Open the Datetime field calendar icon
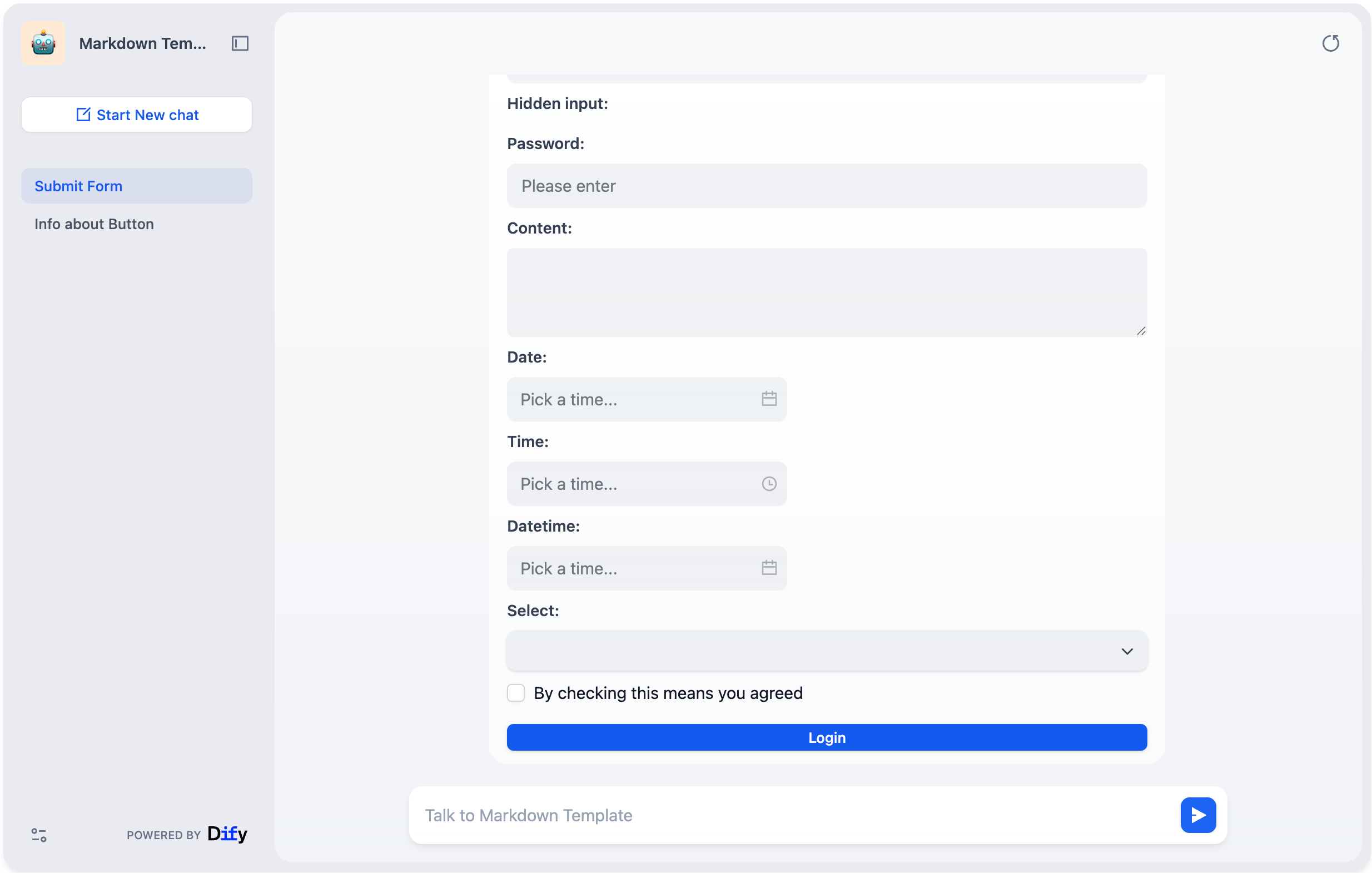This screenshot has height=873, width=1372. [x=769, y=568]
